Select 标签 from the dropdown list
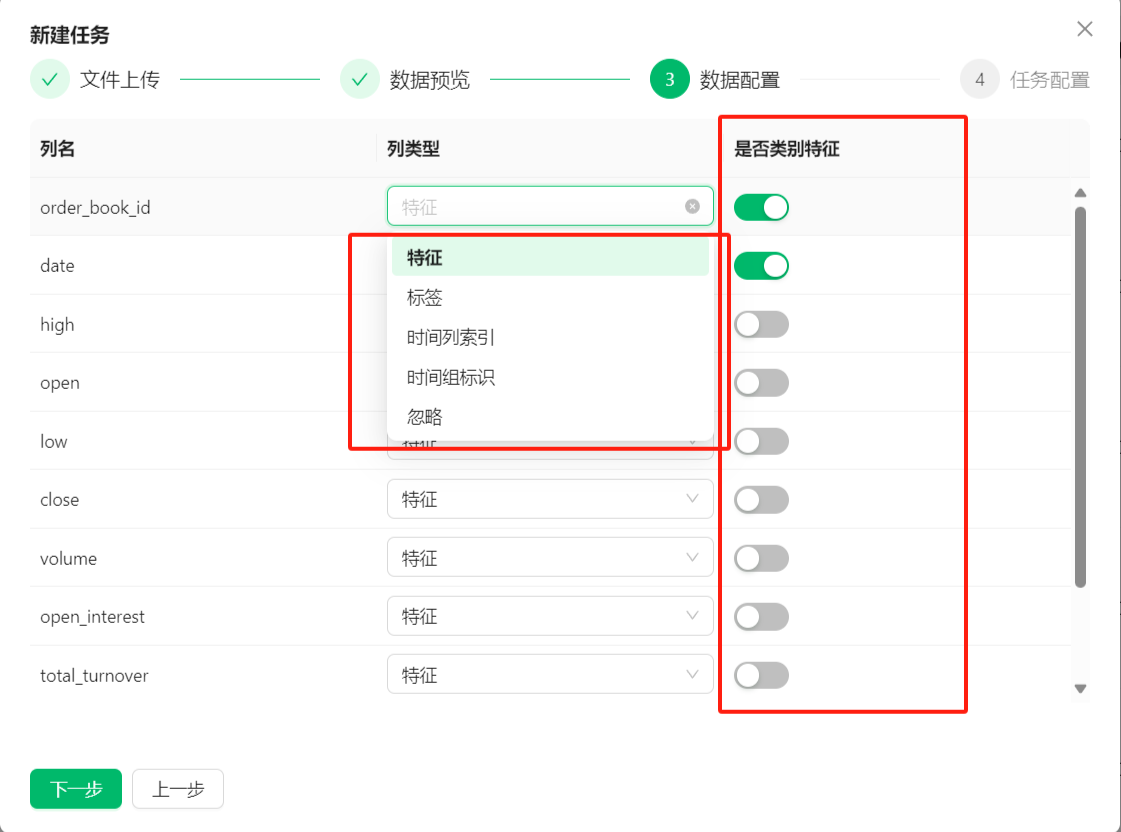 pyautogui.click(x=425, y=298)
